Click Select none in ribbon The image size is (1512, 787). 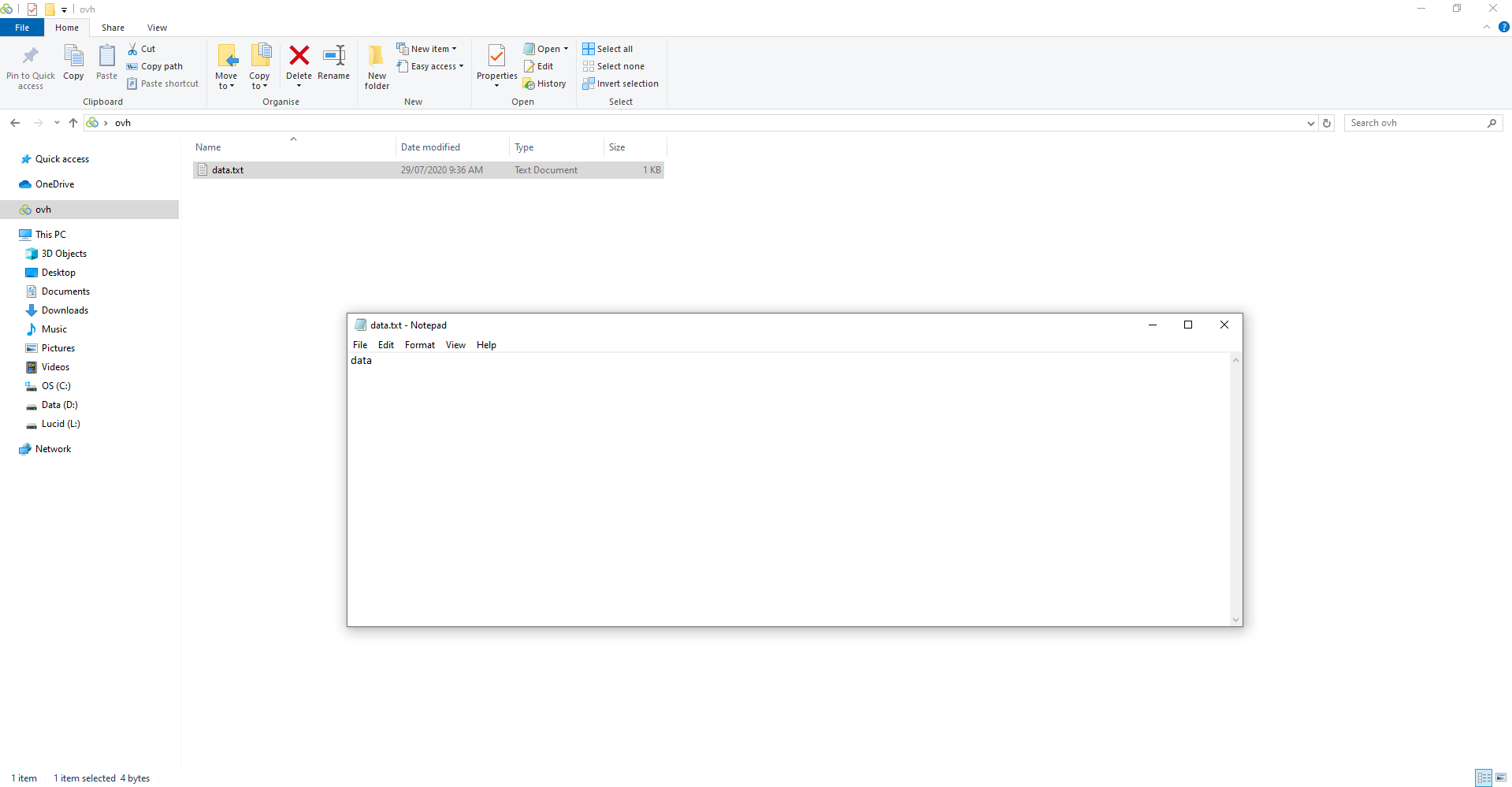614,66
